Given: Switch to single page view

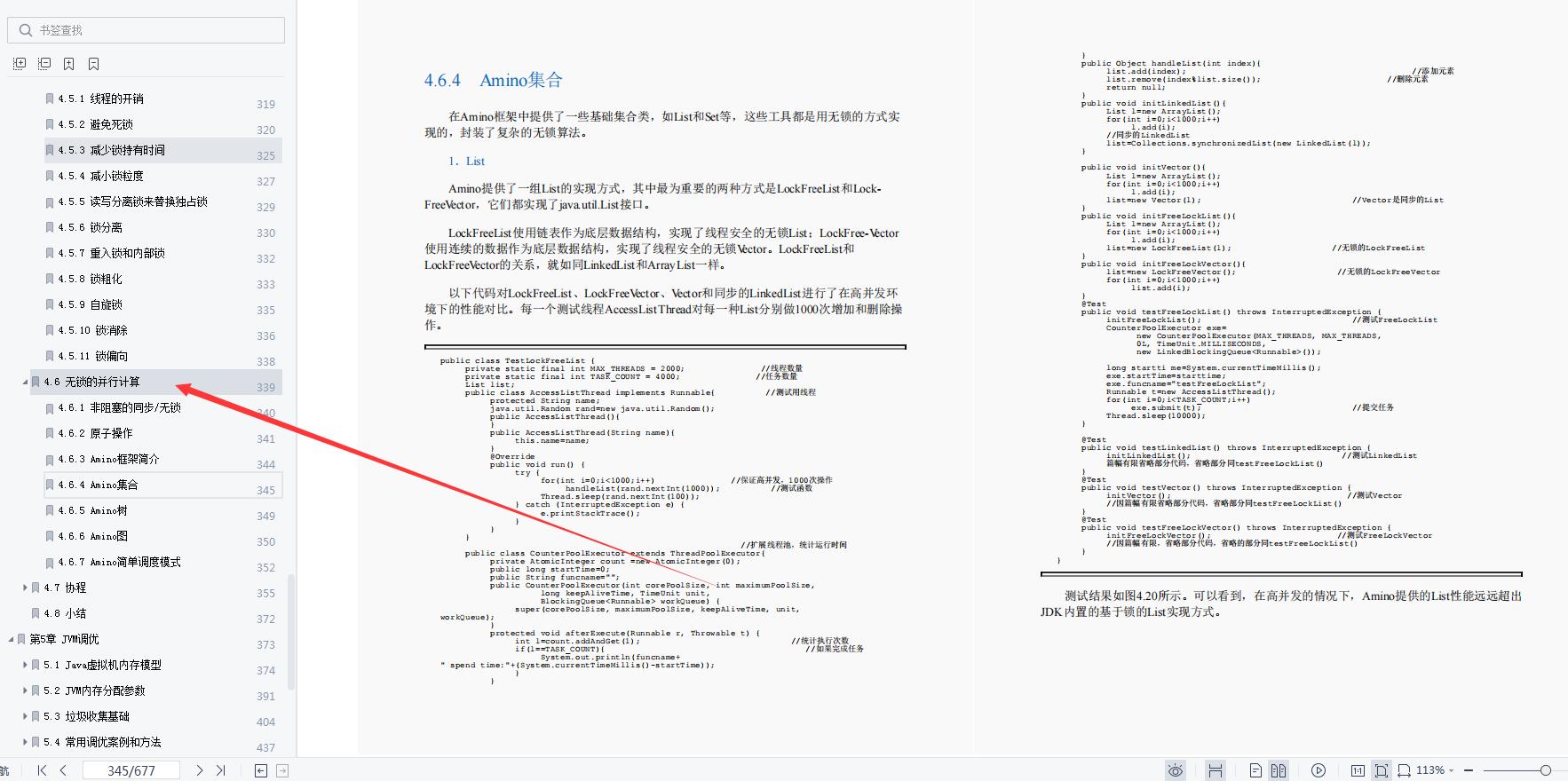Looking at the screenshot, I should (1255, 770).
